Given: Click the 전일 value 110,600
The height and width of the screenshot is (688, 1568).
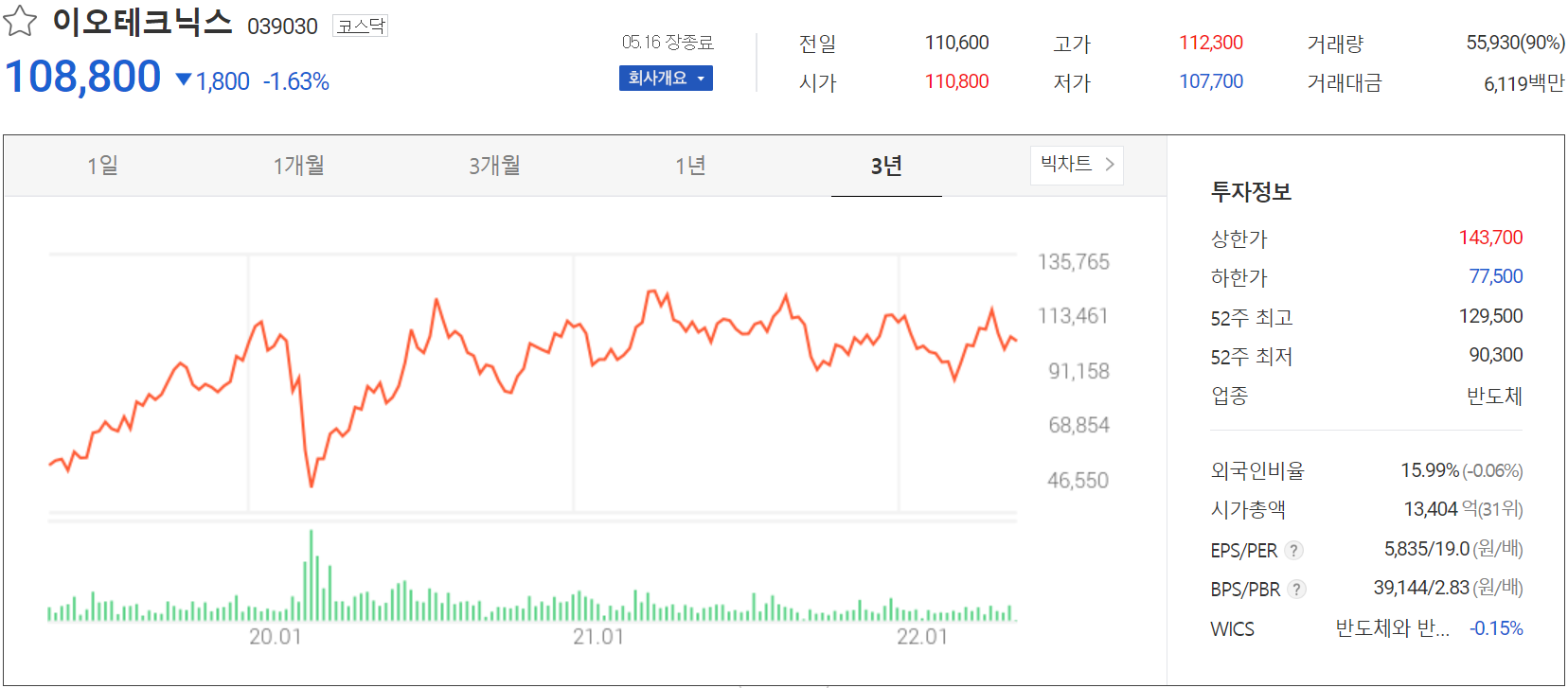Looking at the screenshot, I should coord(956,43).
